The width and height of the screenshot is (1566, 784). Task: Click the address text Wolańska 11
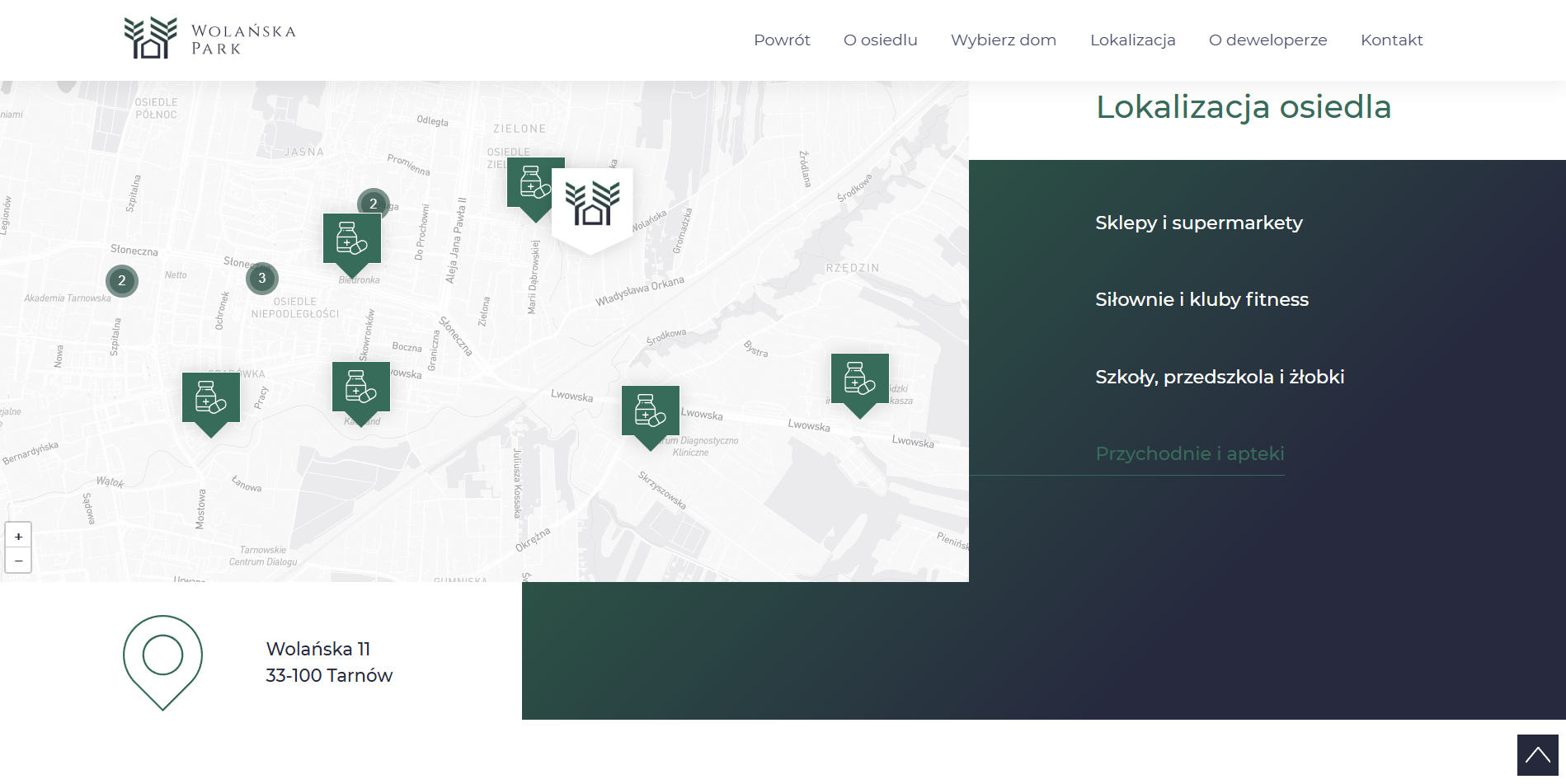[x=318, y=649]
